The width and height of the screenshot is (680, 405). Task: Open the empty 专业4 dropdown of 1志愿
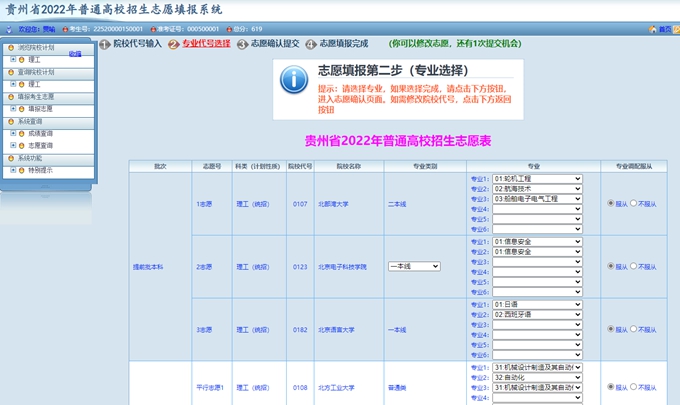[x=537, y=209]
